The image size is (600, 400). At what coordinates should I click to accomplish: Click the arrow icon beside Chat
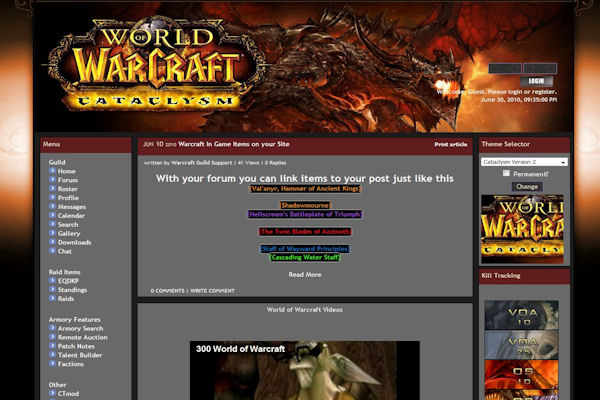52,251
